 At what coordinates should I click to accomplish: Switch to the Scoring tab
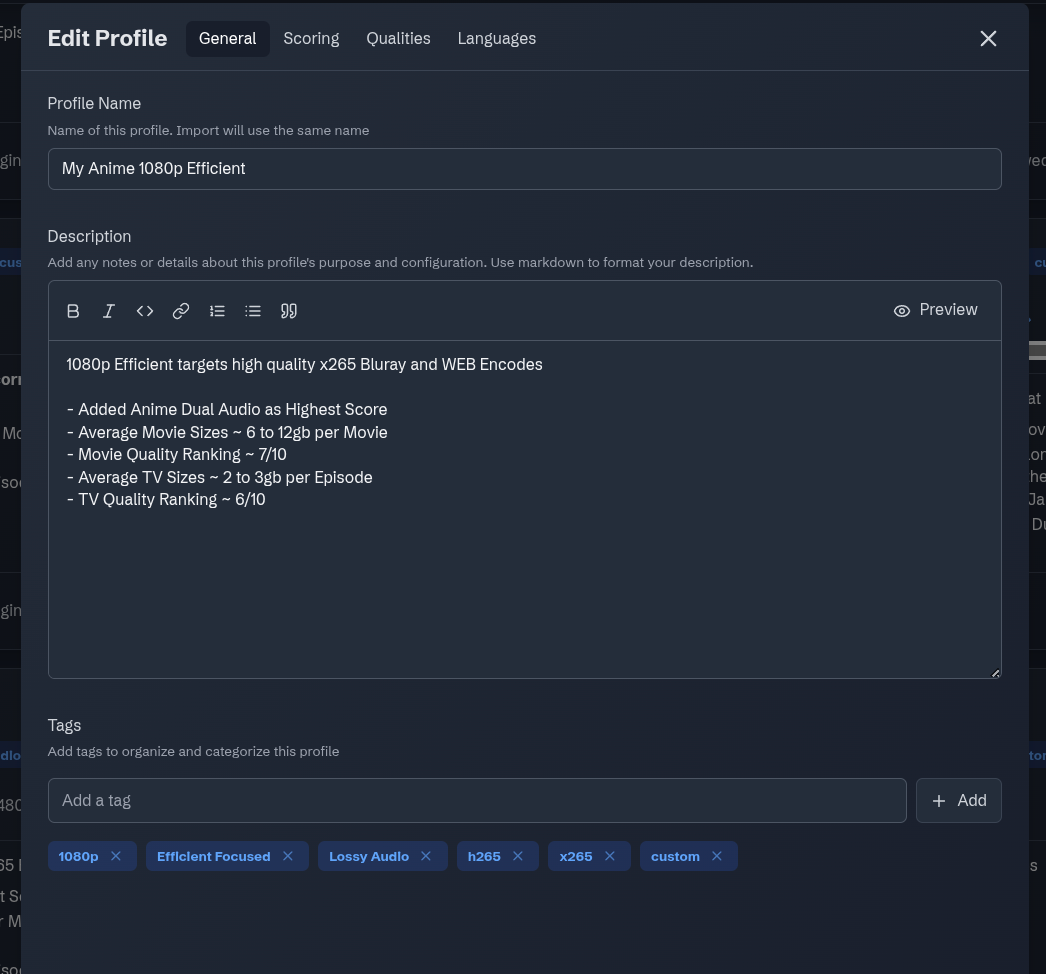point(311,39)
